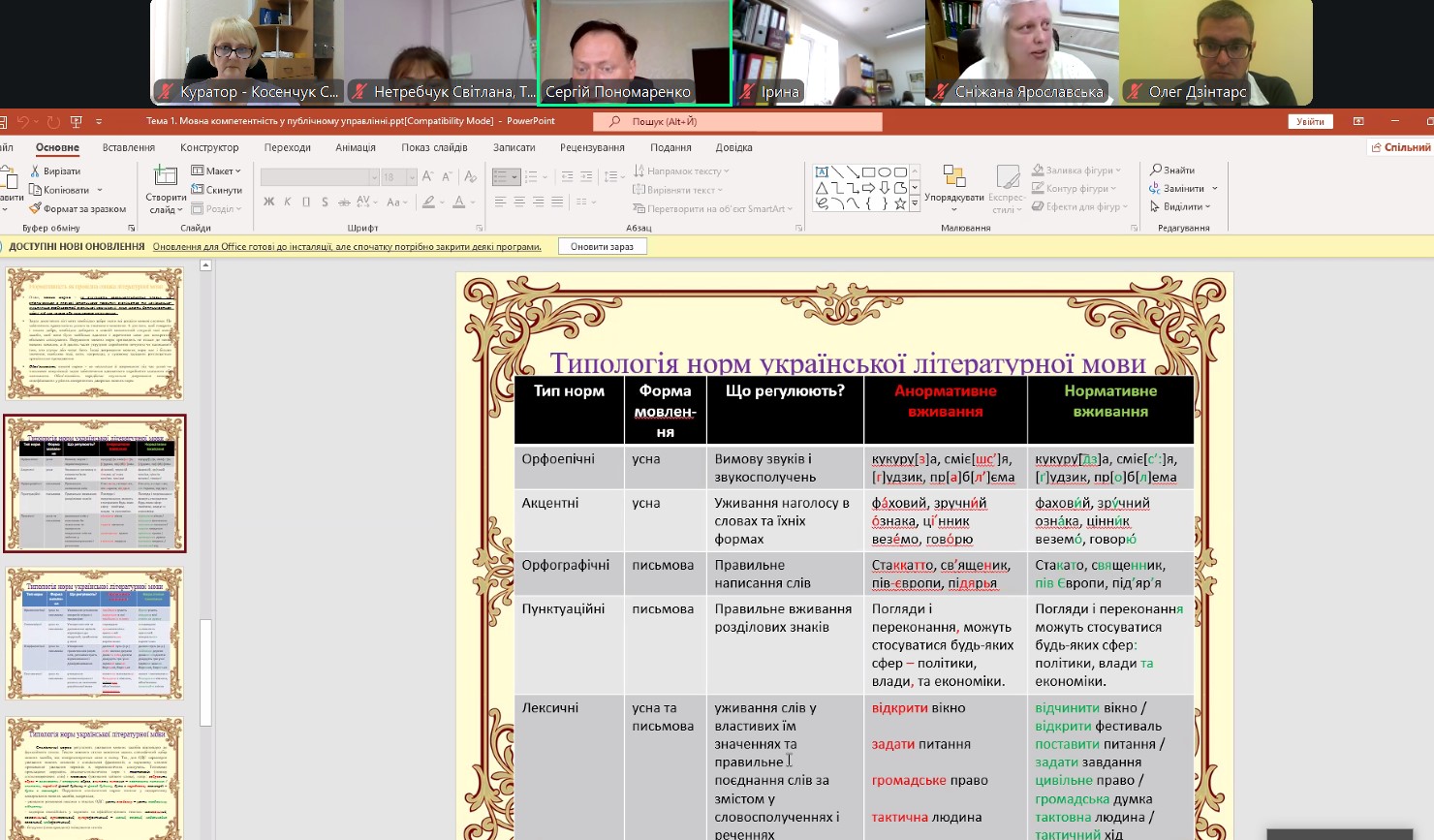Select the Format Painter (Формат за зразком) brush
Image resolution: width=1434 pixels, height=840 pixels.
point(35,208)
